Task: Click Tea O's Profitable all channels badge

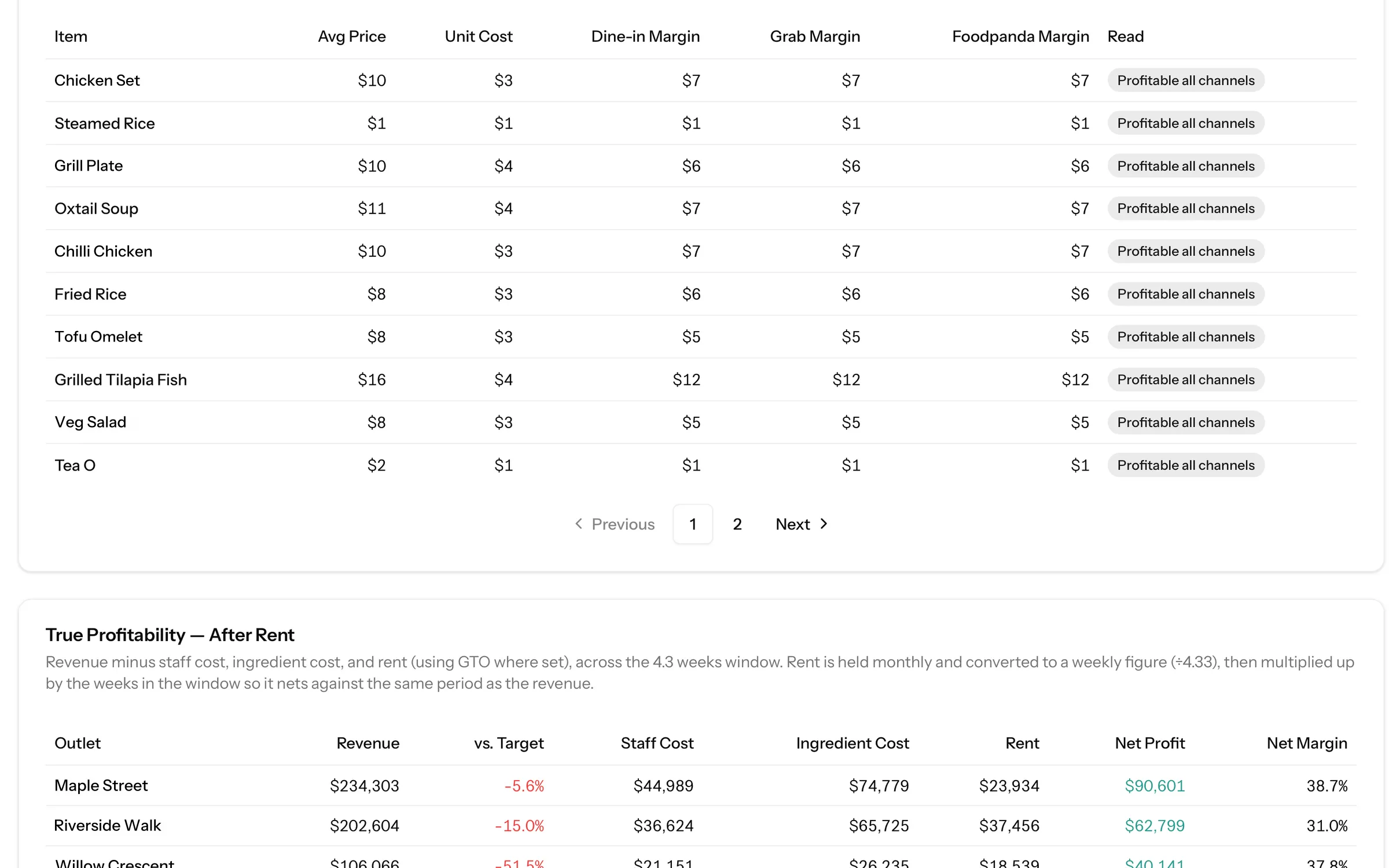Action: 1185,465
